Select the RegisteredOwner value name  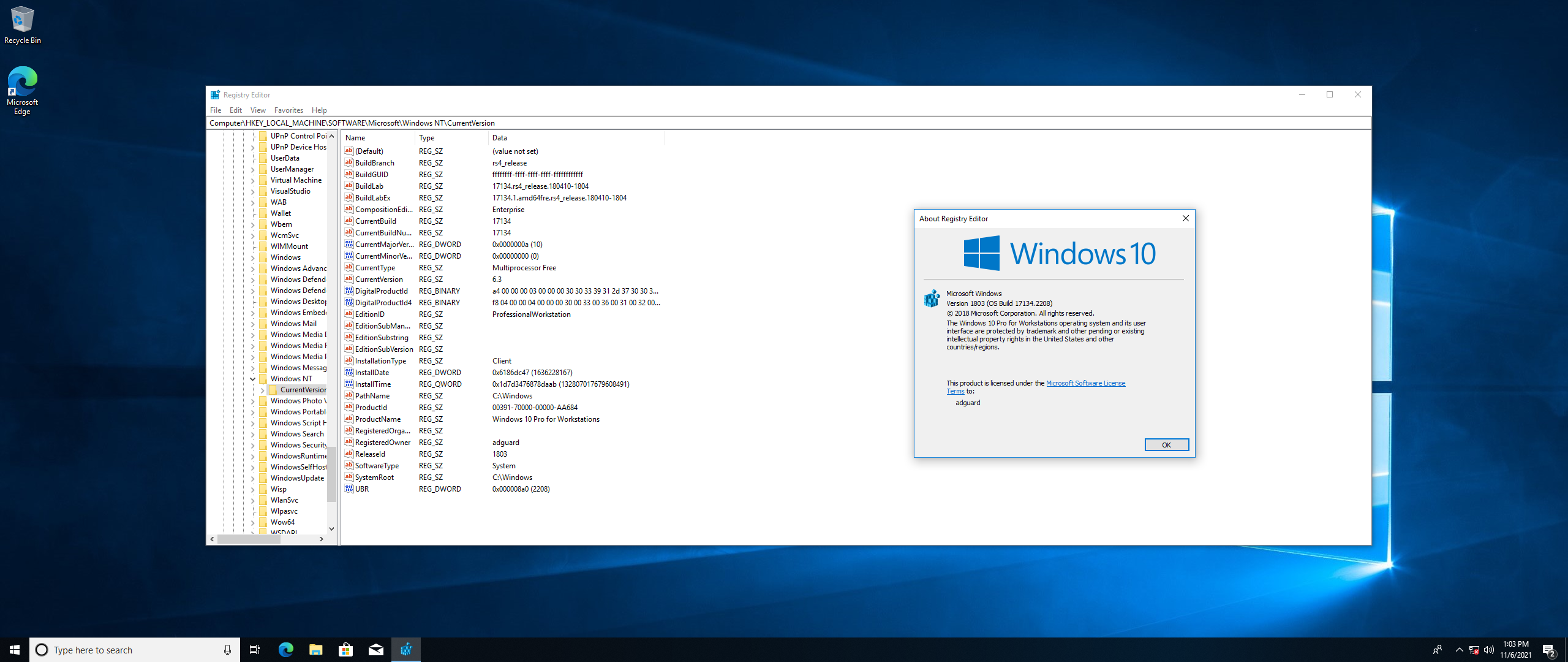click(x=383, y=443)
